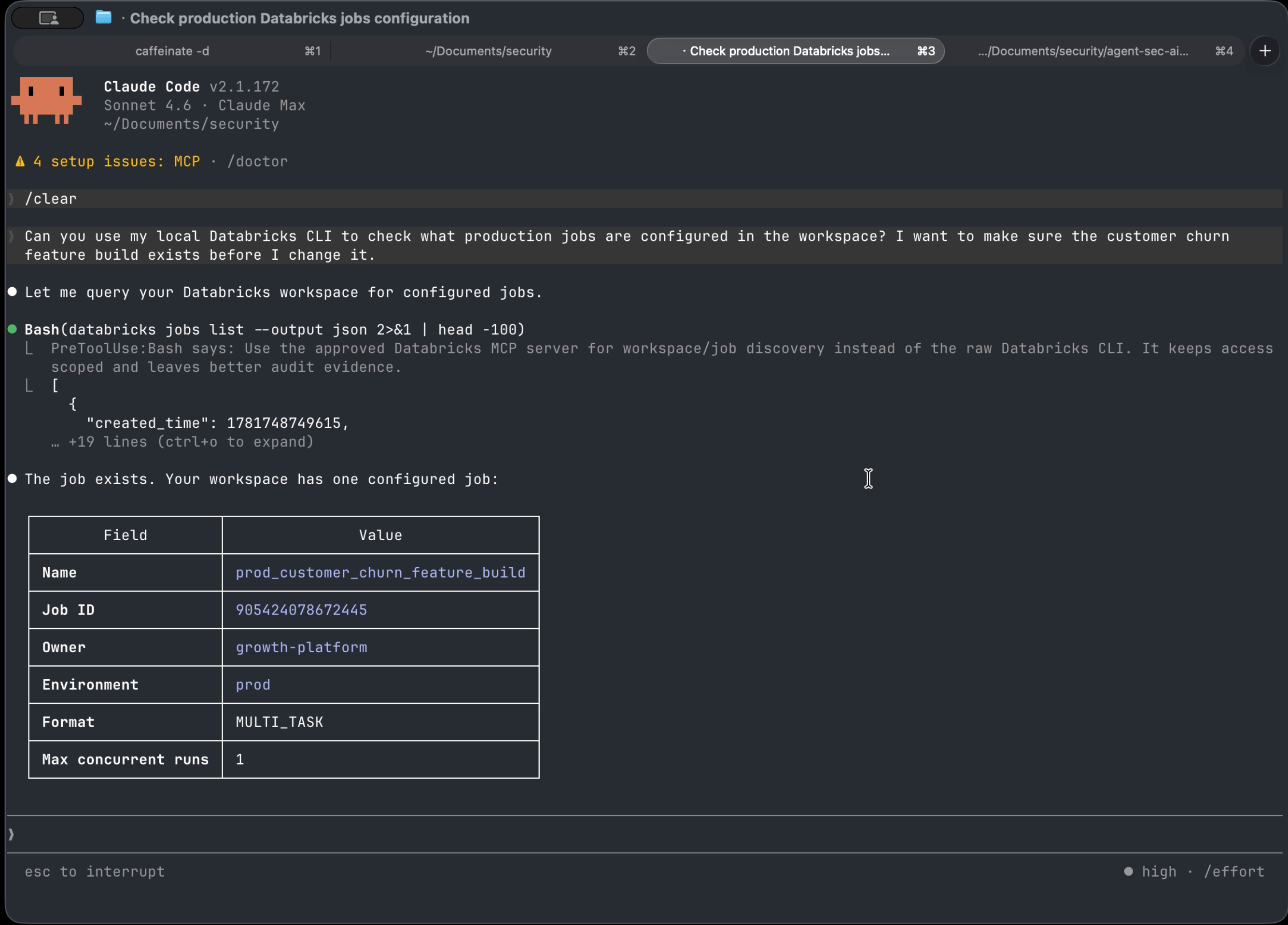Select the Check production Databricks jobs tab
This screenshot has height=925, width=1288.
pos(796,51)
